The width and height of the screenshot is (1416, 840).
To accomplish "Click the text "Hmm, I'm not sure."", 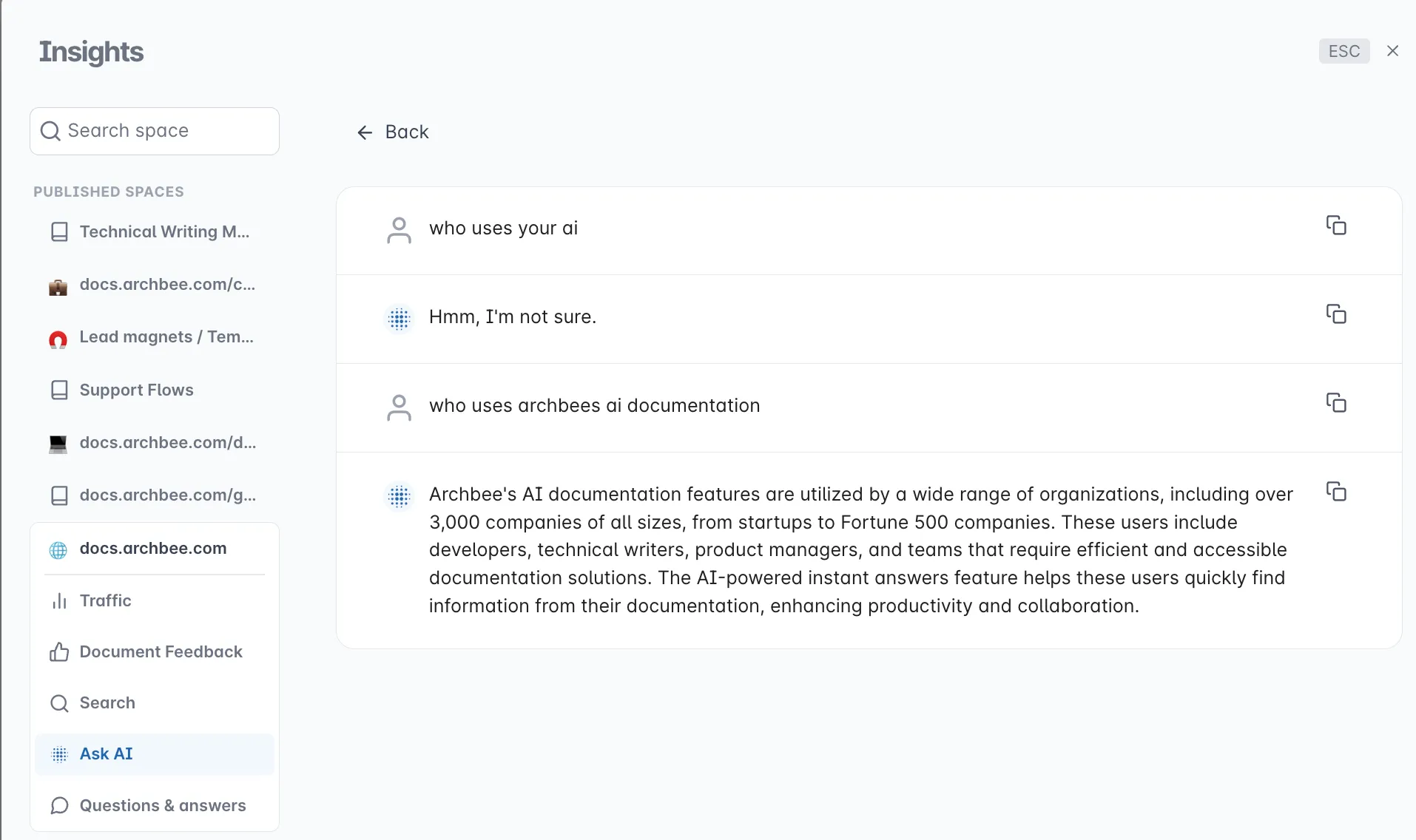I will click(513, 317).
